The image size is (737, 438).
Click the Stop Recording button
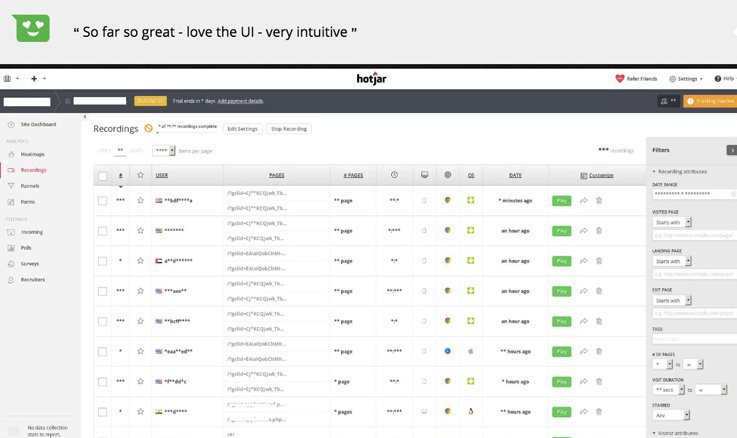(x=289, y=129)
